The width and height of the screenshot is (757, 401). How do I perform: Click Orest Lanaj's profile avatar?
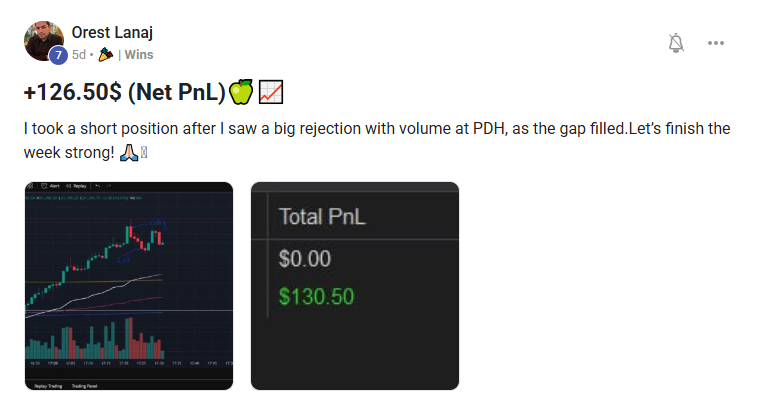pyautogui.click(x=43, y=41)
